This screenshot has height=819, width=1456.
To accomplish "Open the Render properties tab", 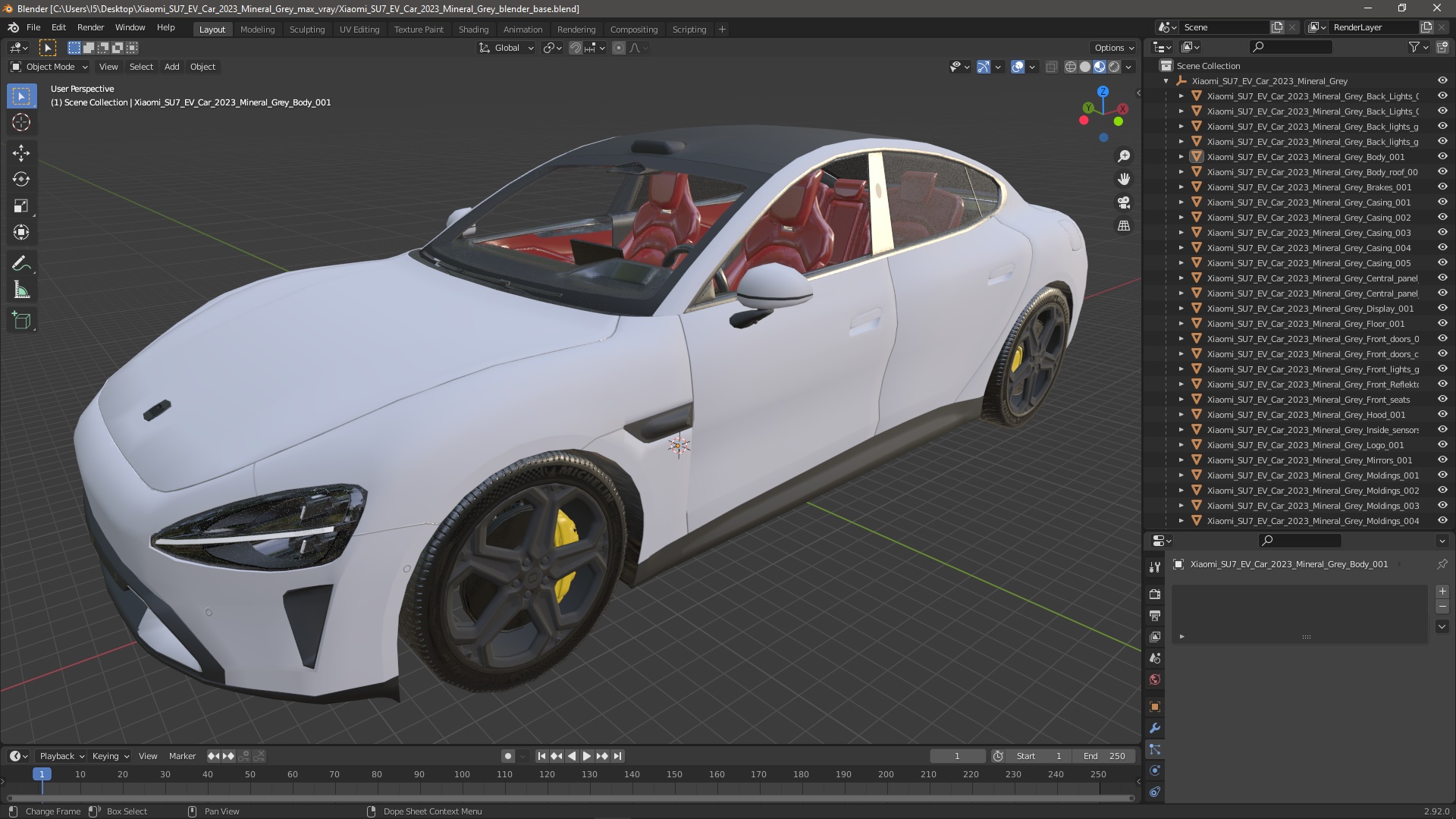I will tap(1154, 595).
